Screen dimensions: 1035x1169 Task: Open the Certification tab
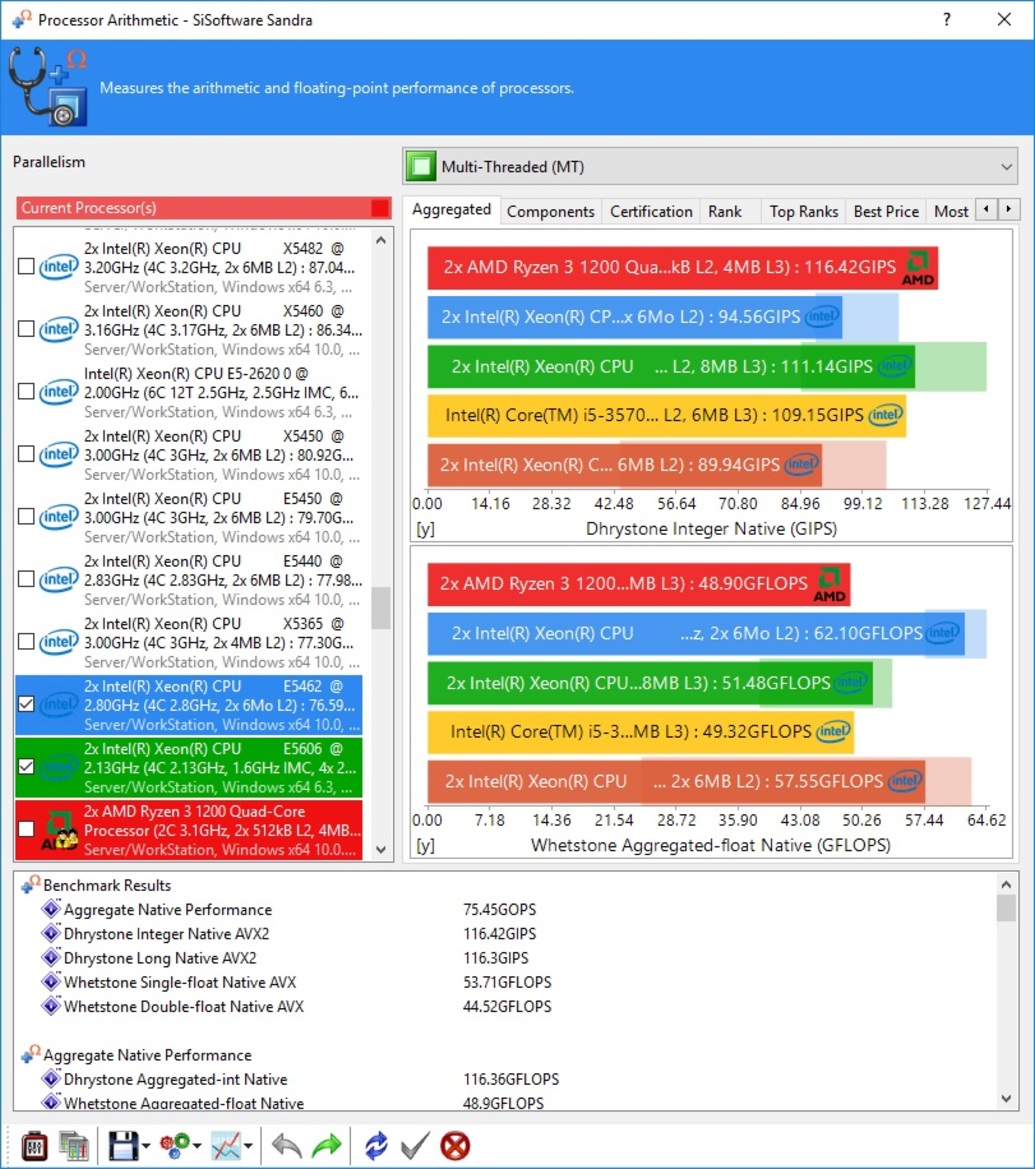tap(651, 212)
